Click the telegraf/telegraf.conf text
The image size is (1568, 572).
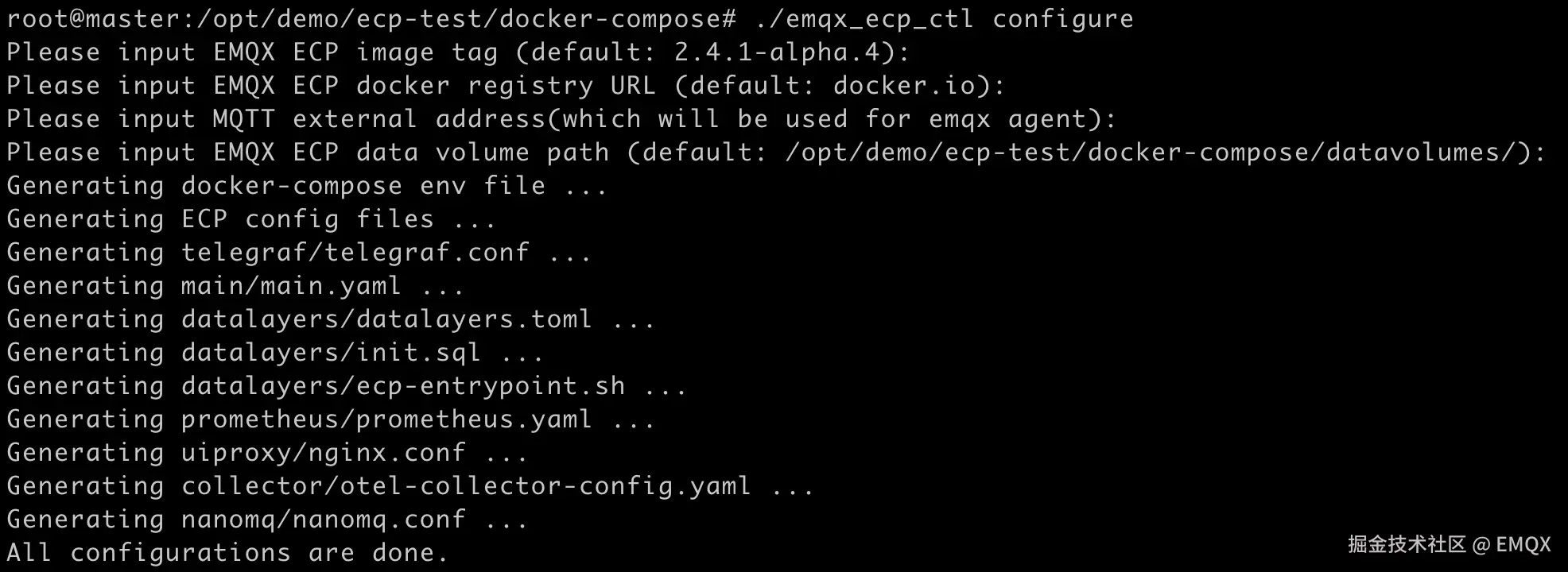pyautogui.click(x=355, y=253)
